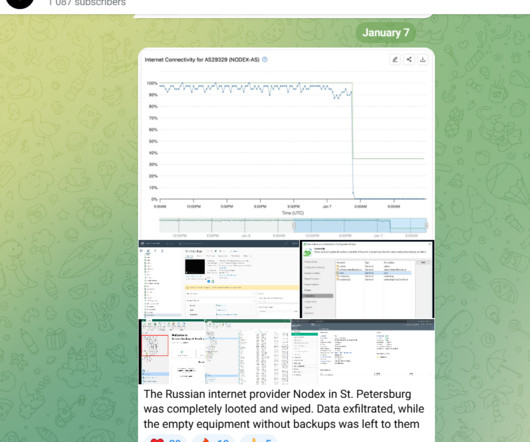Toggle the heart reaction on the post
This screenshot has width=530, height=442.
(166, 439)
